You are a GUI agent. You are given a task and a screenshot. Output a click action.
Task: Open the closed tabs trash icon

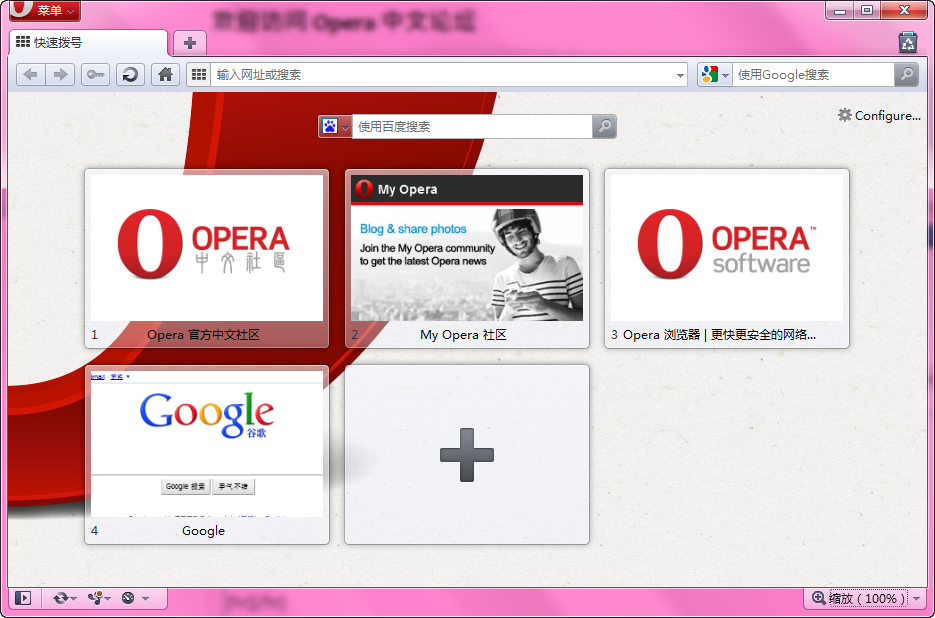tap(908, 42)
